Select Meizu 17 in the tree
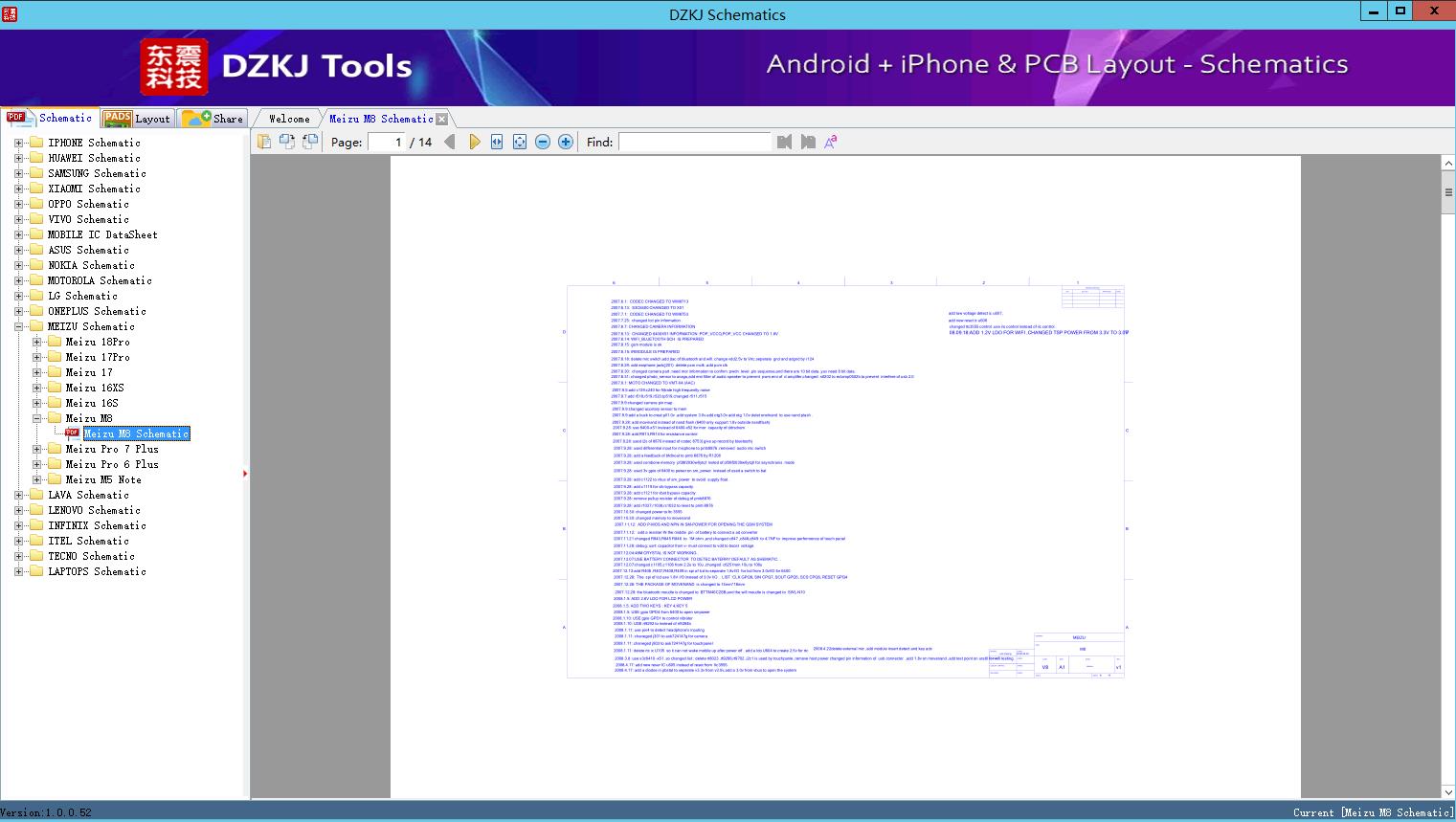 tap(89, 372)
